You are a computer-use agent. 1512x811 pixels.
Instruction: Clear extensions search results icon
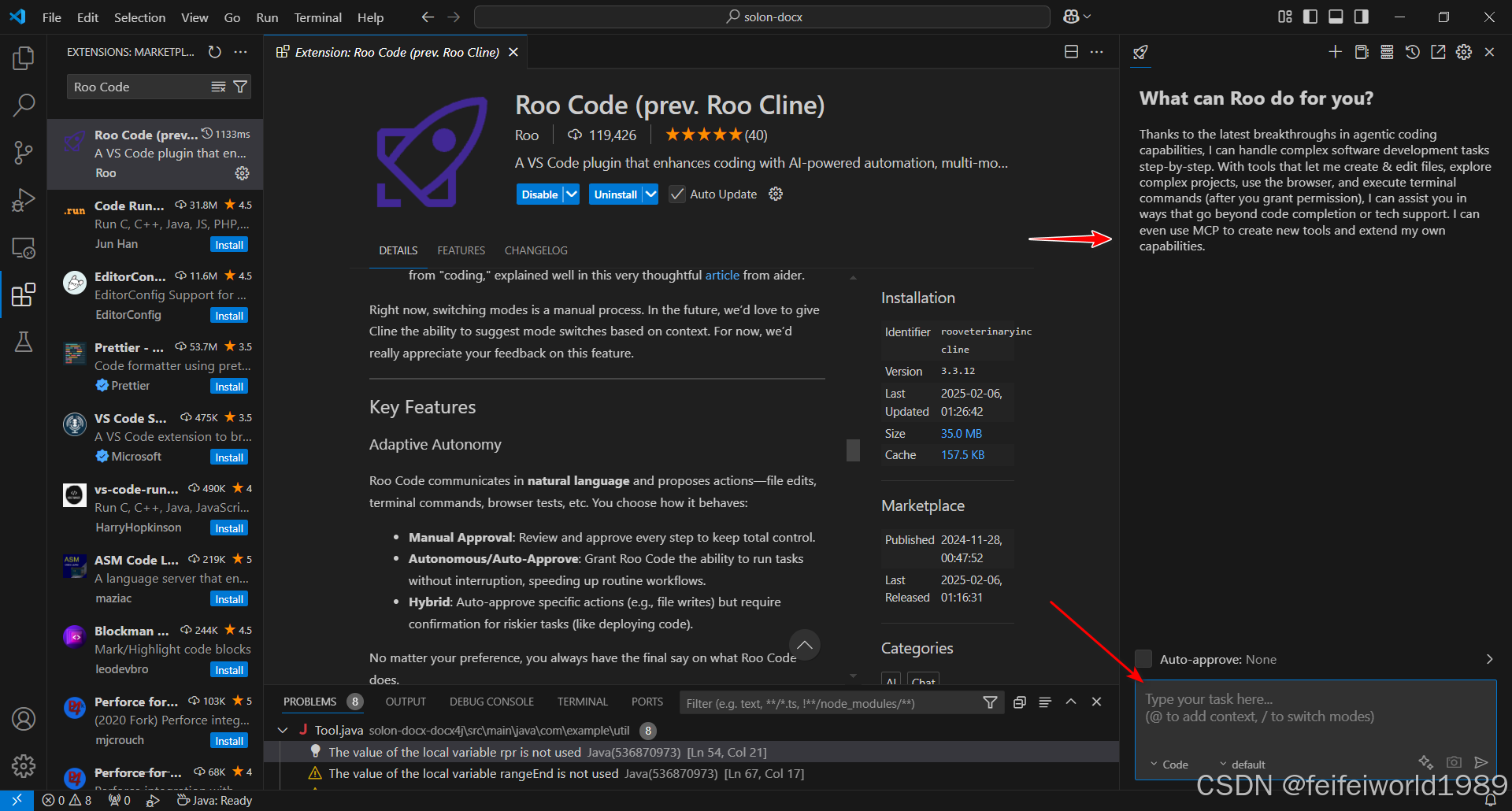click(218, 87)
